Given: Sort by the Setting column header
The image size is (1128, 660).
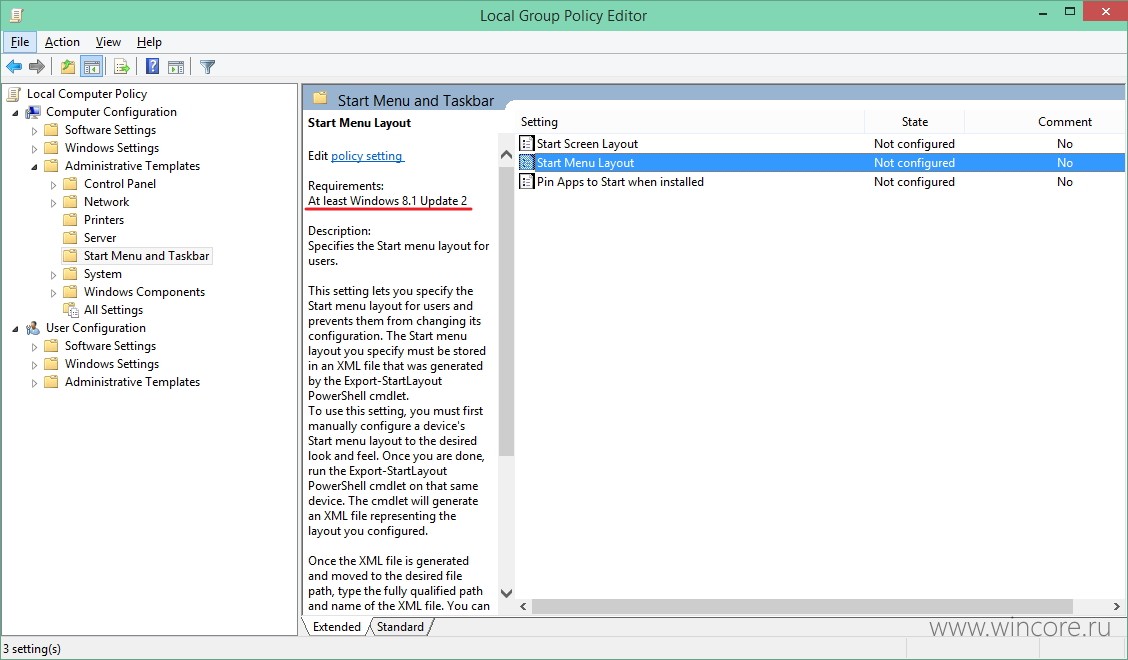Looking at the screenshot, I should coord(690,122).
